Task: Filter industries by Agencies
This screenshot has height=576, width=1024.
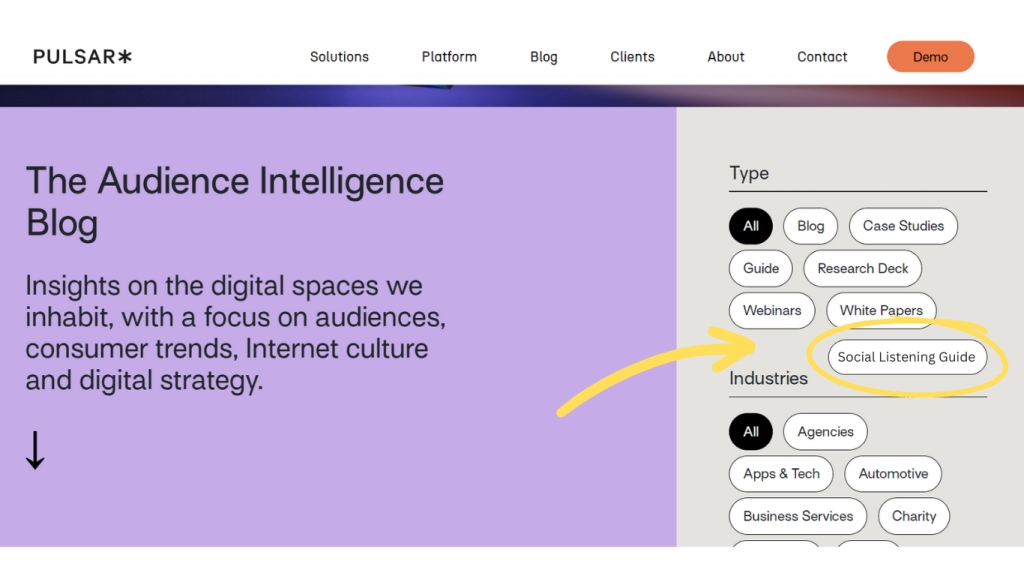Action: coord(825,432)
